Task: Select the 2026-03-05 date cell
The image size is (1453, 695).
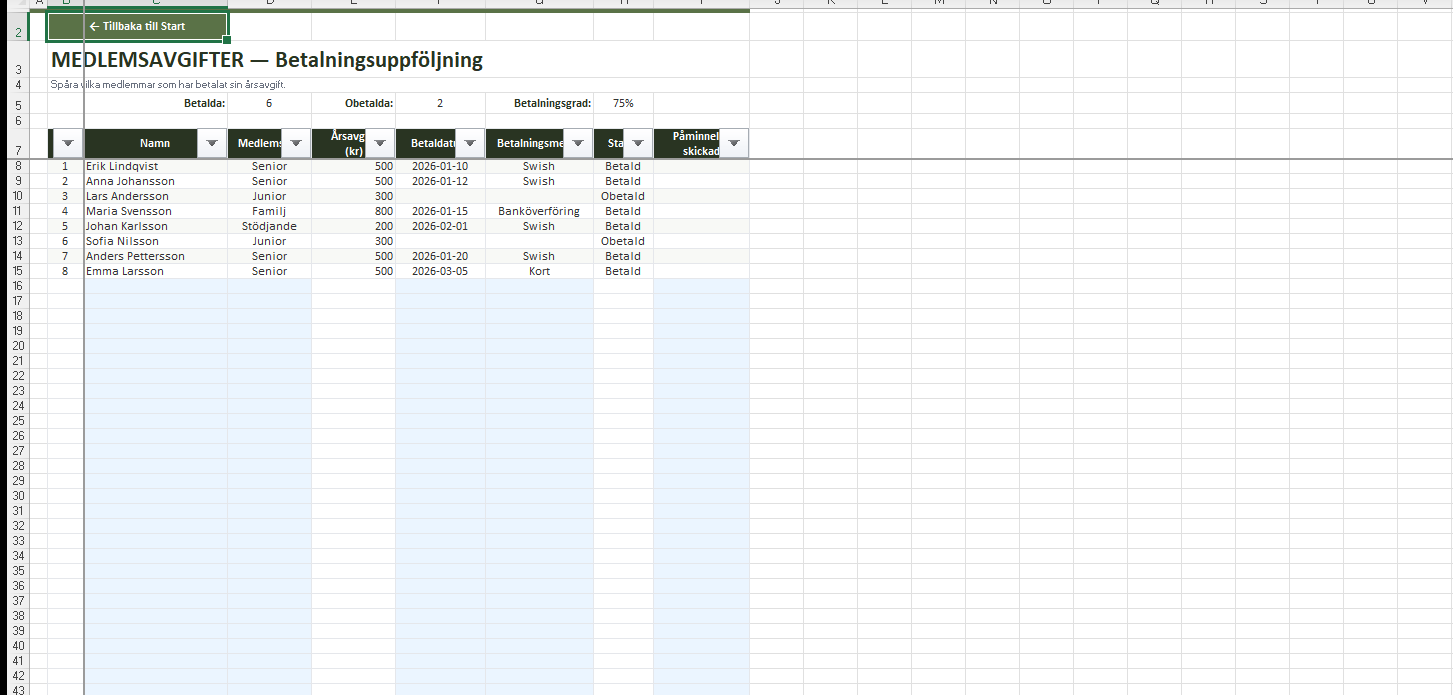Action: coord(439,271)
